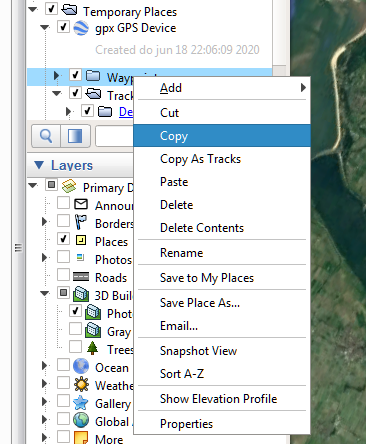Choose Sort A-Z menu entry

[222, 374]
